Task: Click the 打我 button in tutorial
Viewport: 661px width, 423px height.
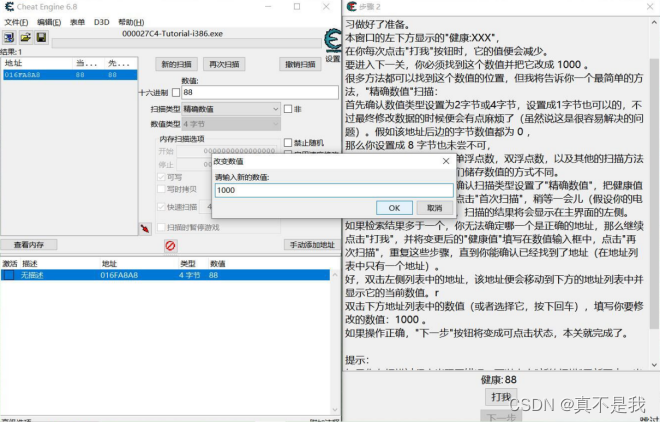Action: [x=501, y=397]
